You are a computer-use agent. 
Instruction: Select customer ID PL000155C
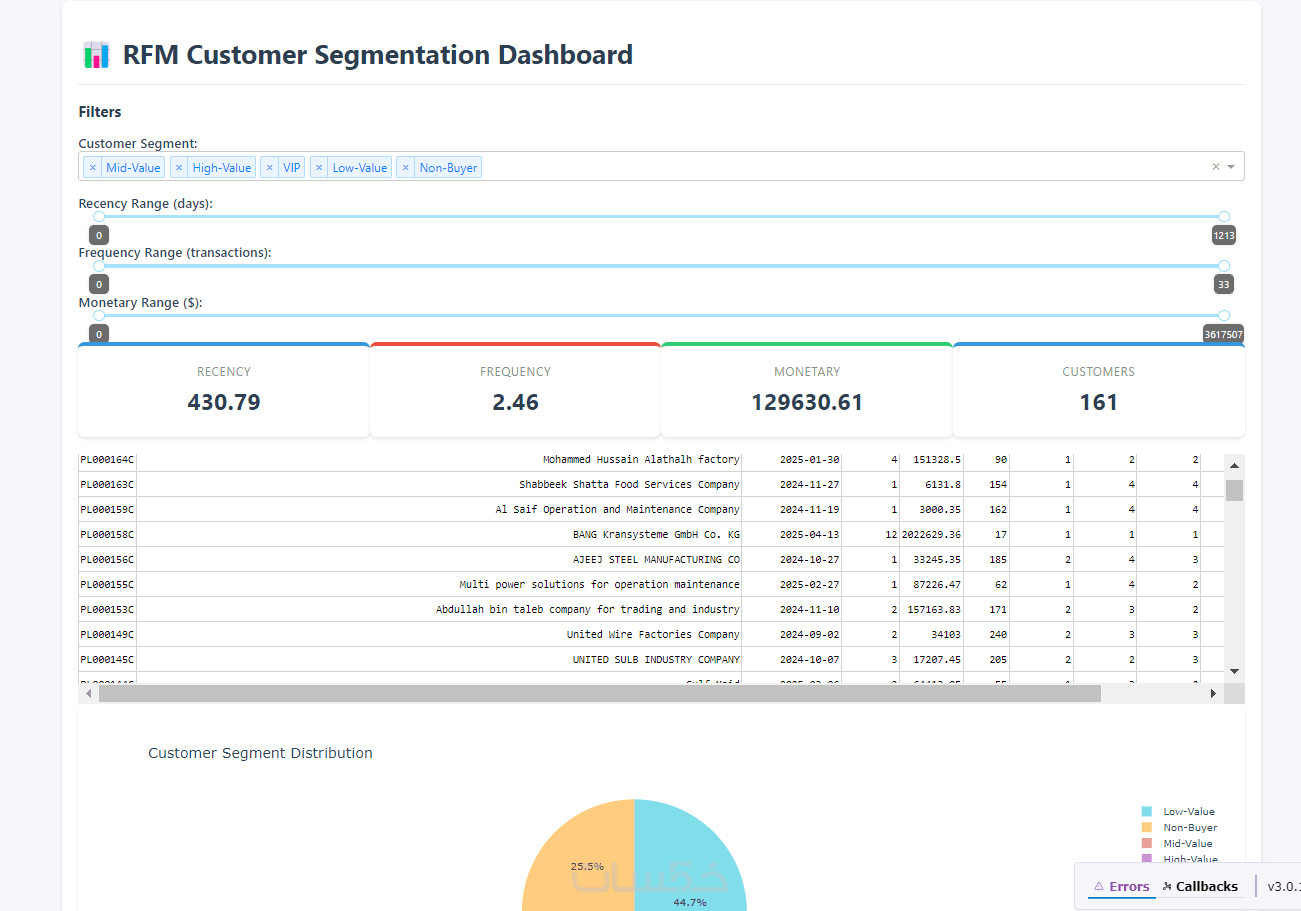pos(107,584)
